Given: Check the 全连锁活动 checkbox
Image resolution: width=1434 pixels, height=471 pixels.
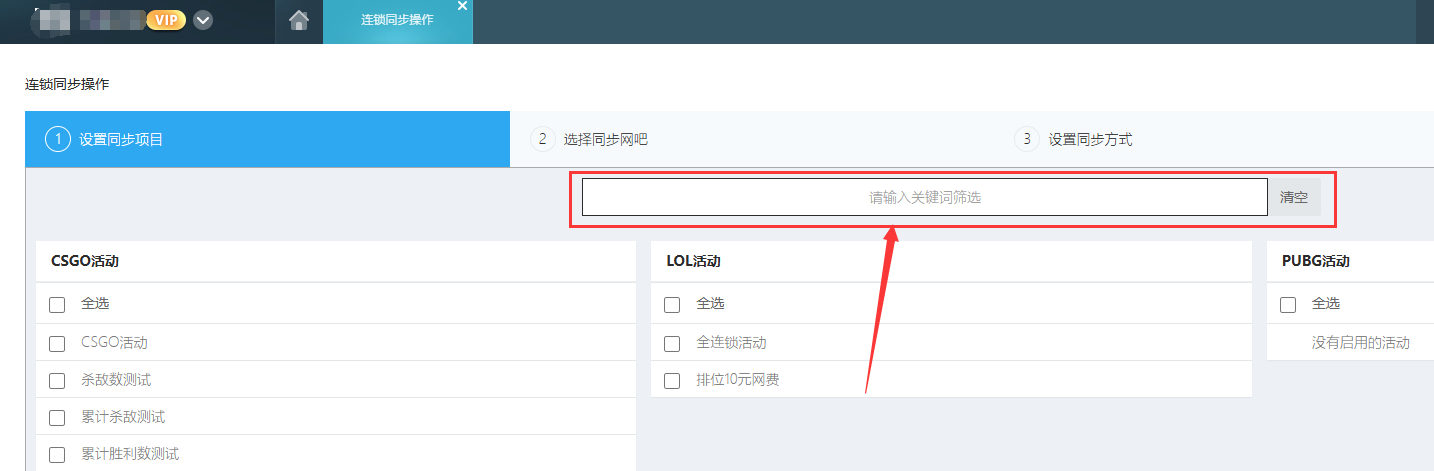Looking at the screenshot, I should click(x=672, y=344).
